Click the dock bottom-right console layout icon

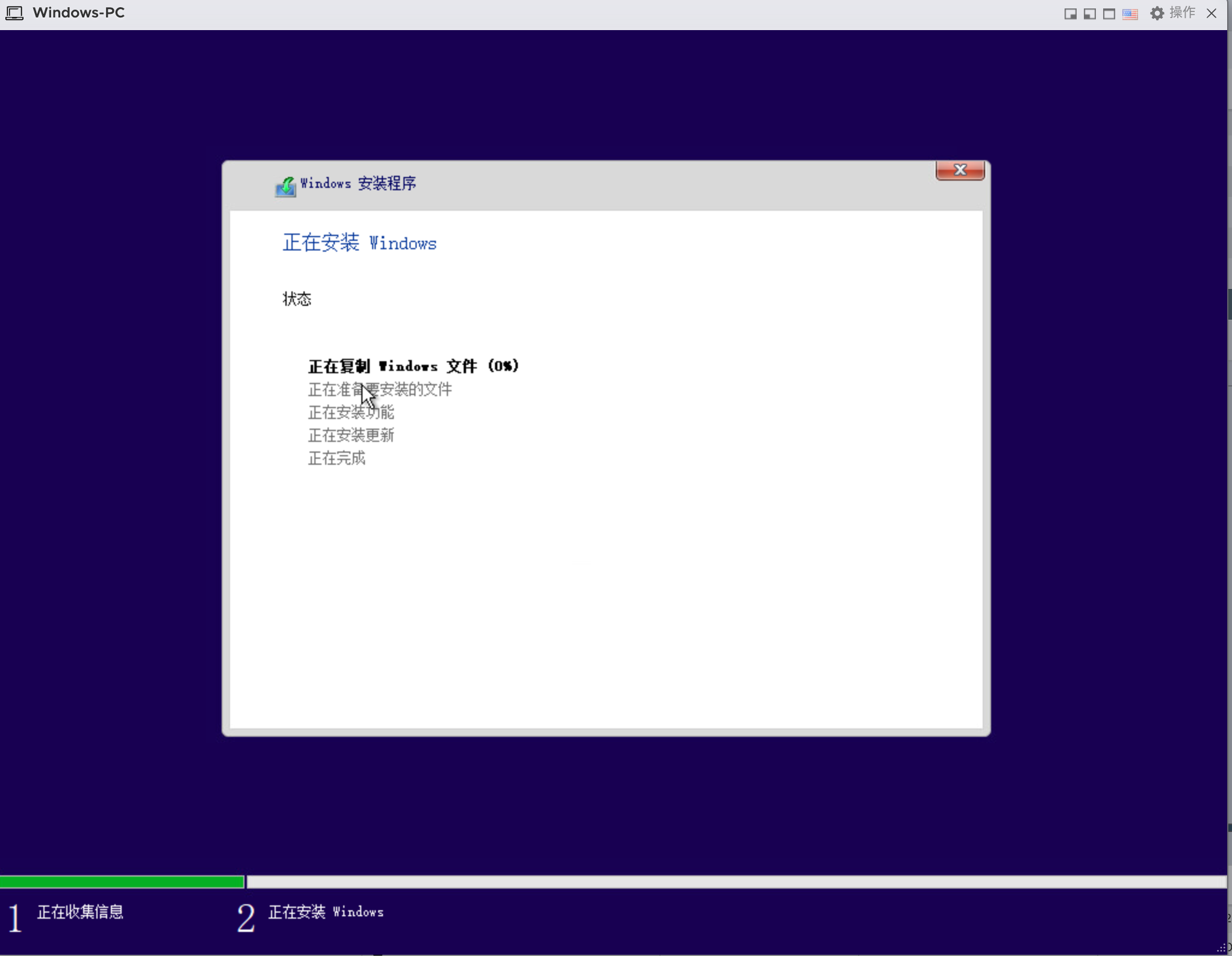pyautogui.click(x=1070, y=14)
